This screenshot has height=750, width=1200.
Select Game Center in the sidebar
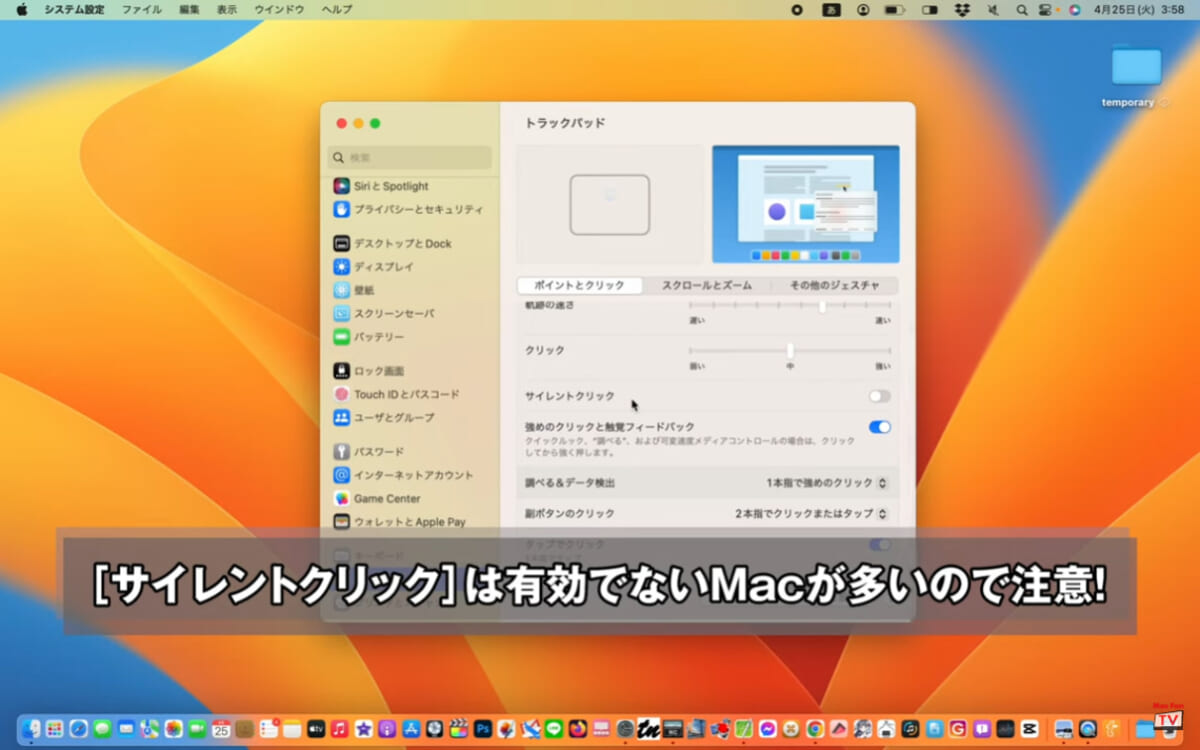(x=377, y=498)
